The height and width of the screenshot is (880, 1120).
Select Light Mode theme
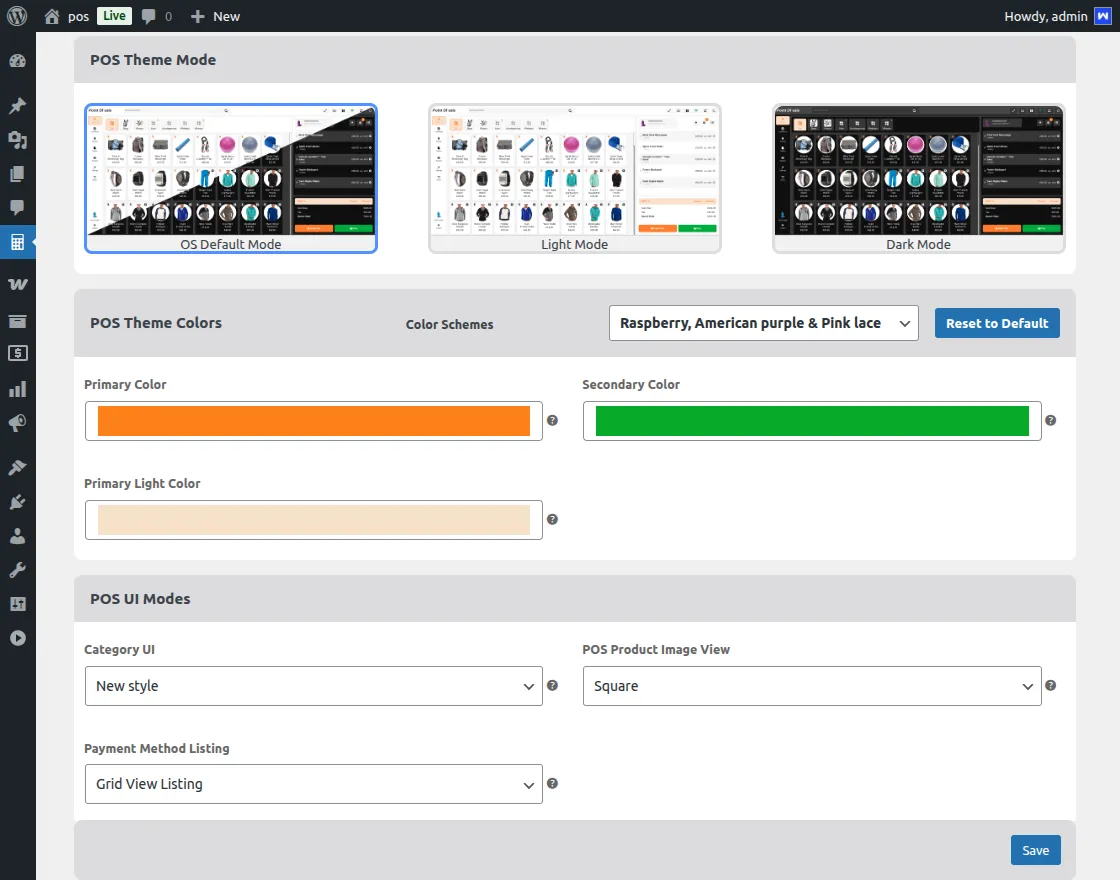click(x=575, y=178)
